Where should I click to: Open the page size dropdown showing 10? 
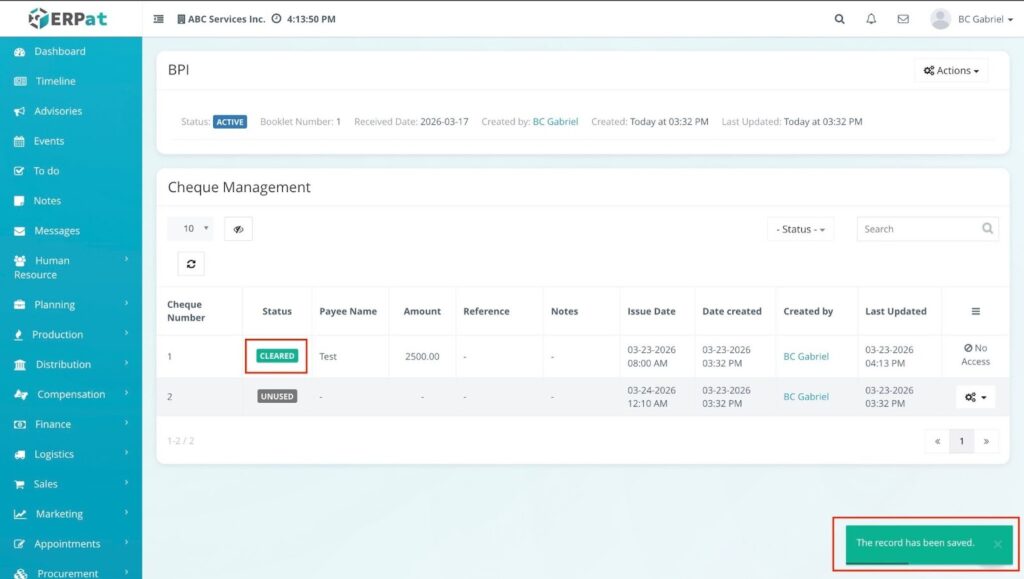click(x=190, y=229)
